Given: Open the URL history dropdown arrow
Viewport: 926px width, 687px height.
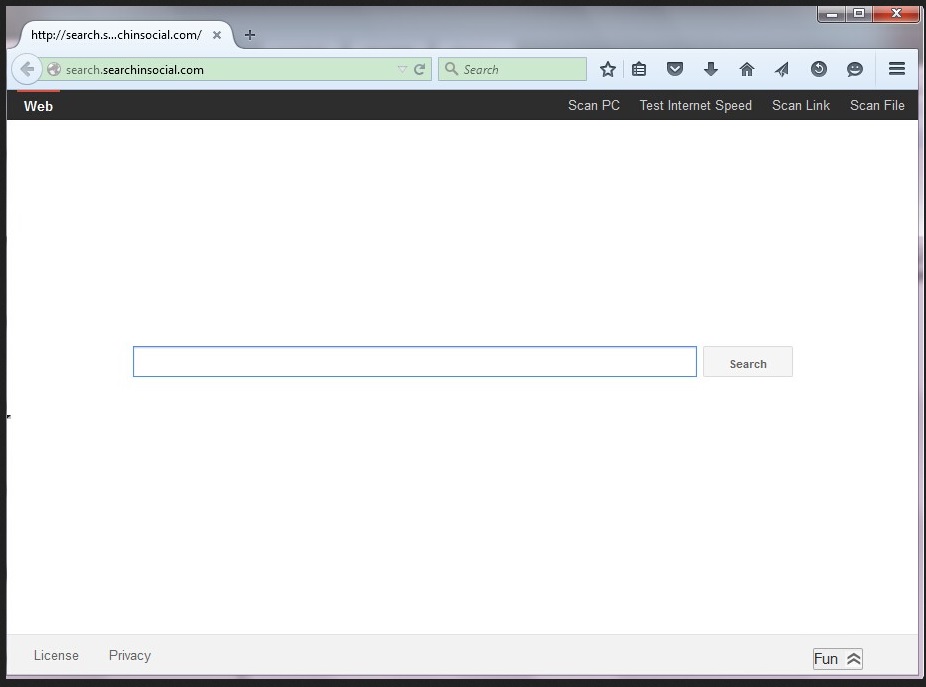Looking at the screenshot, I should [x=402, y=69].
